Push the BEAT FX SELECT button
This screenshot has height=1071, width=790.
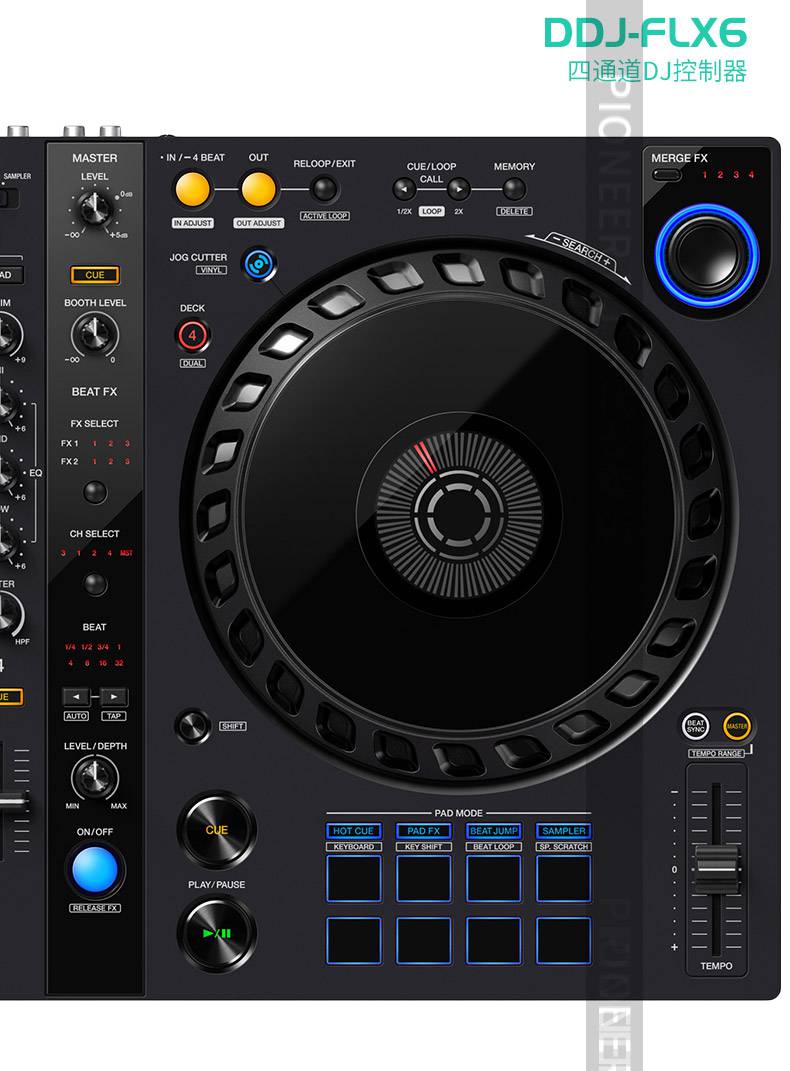95,491
